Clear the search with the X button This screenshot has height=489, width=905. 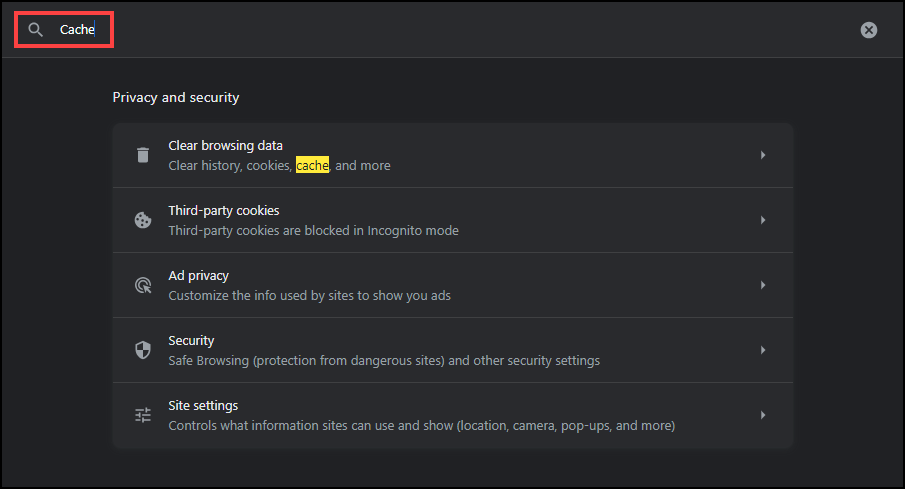coord(869,30)
